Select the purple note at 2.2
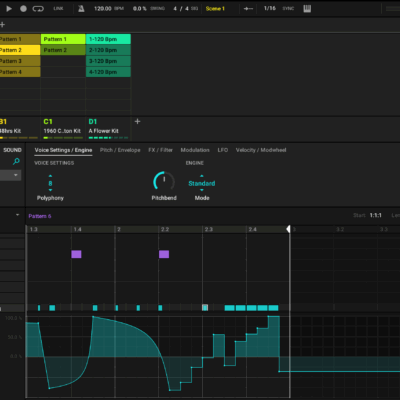Screen dimensions: 400x400 point(164,254)
